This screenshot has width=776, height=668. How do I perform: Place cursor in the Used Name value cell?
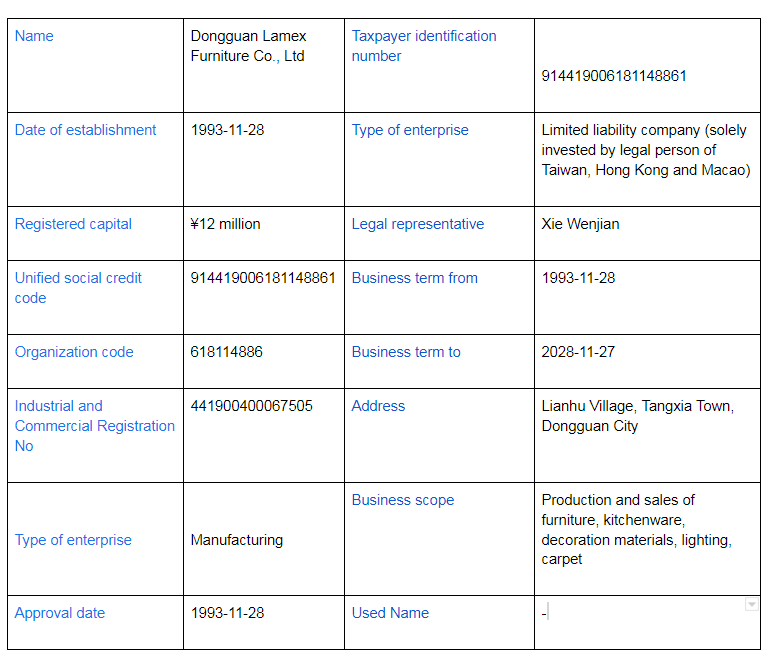point(647,622)
